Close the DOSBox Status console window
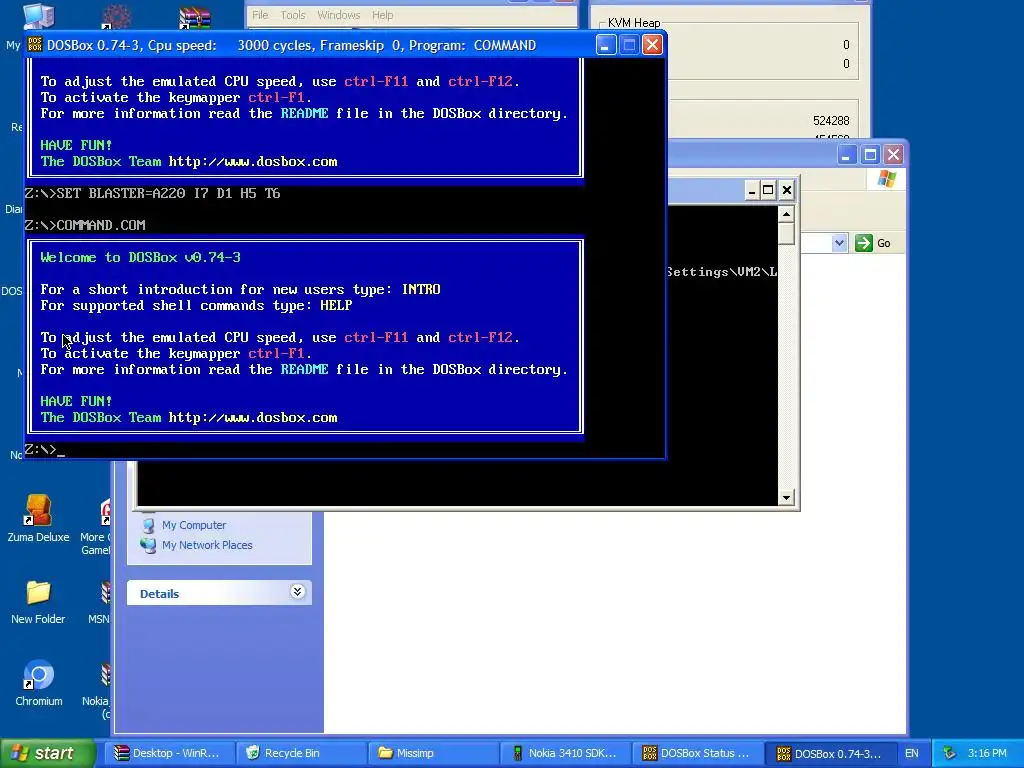The height and width of the screenshot is (768, 1024). [x=787, y=191]
